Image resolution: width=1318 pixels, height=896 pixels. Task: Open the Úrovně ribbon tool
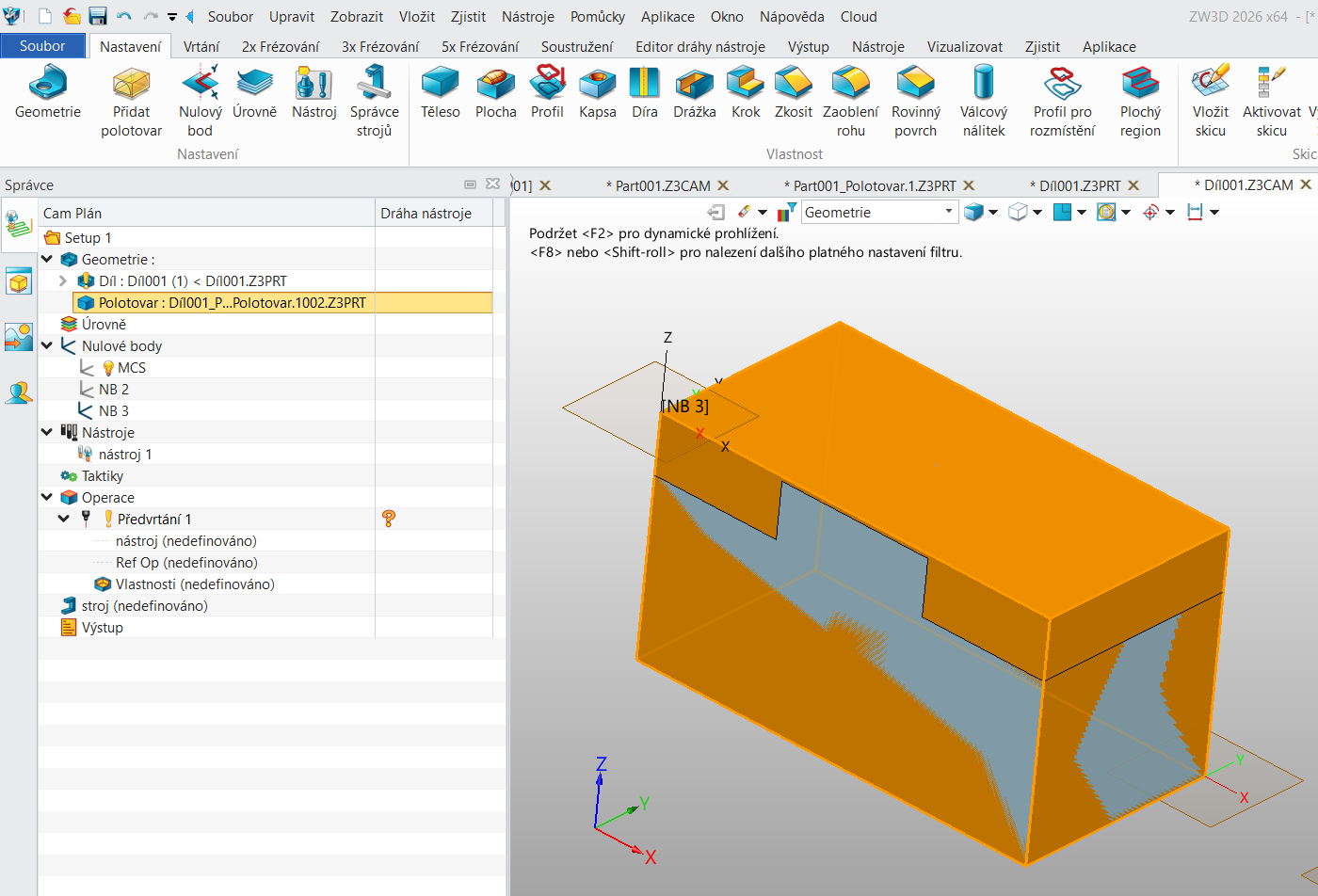tap(254, 93)
